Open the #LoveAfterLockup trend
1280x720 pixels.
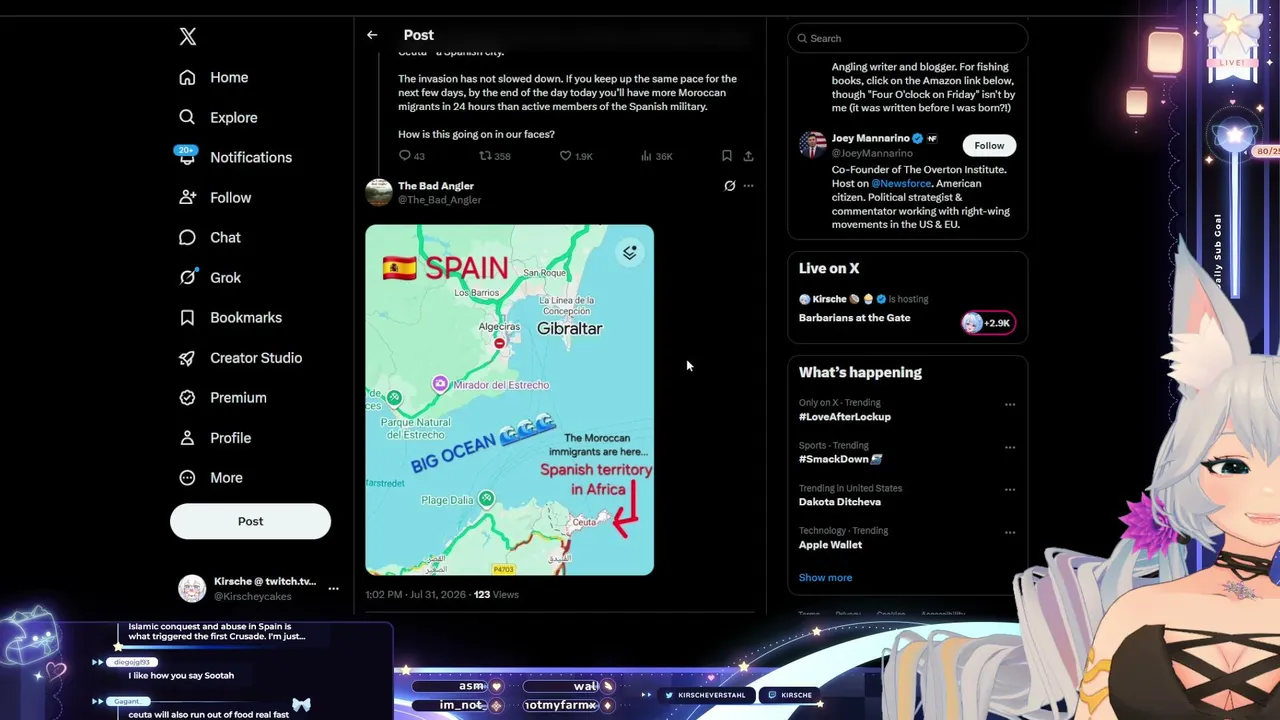pyautogui.click(x=845, y=417)
